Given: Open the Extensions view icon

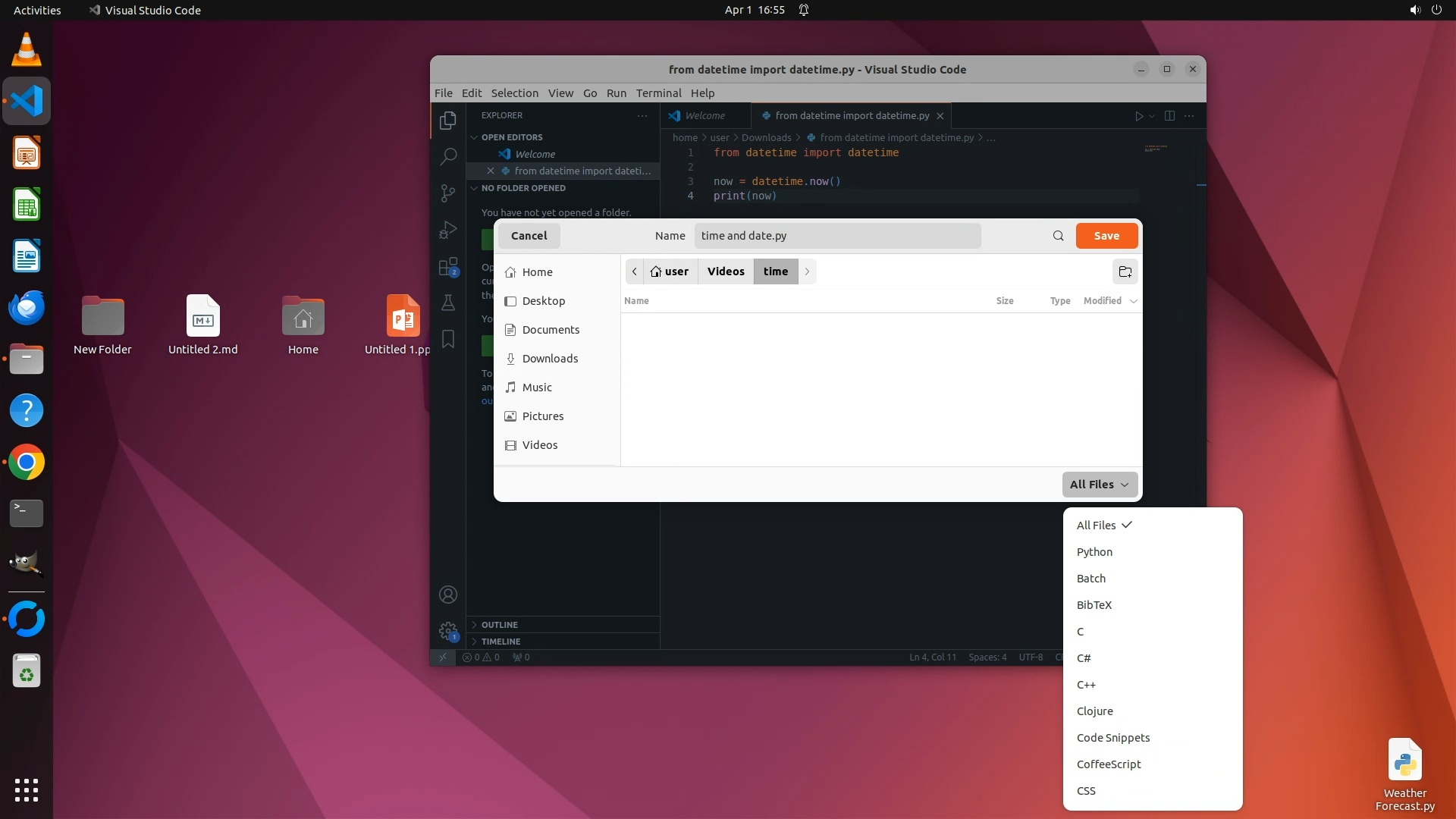Looking at the screenshot, I should (448, 267).
